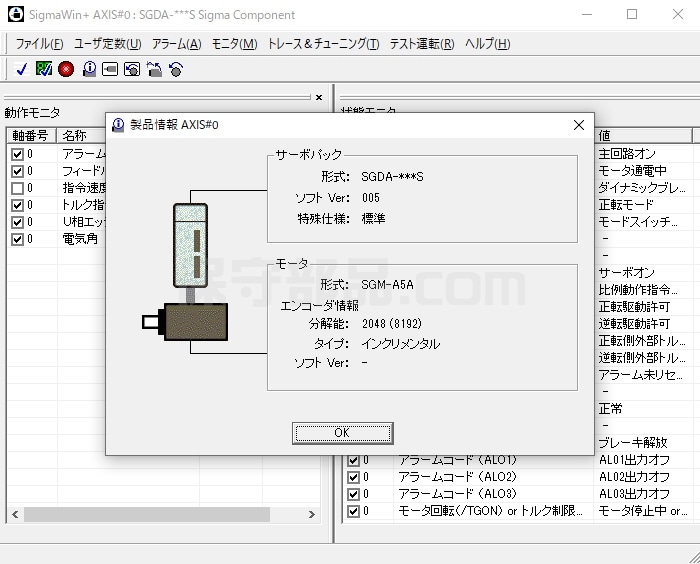Click the red alarm display toolbar icon
This screenshot has width=700, height=564.
point(66,69)
